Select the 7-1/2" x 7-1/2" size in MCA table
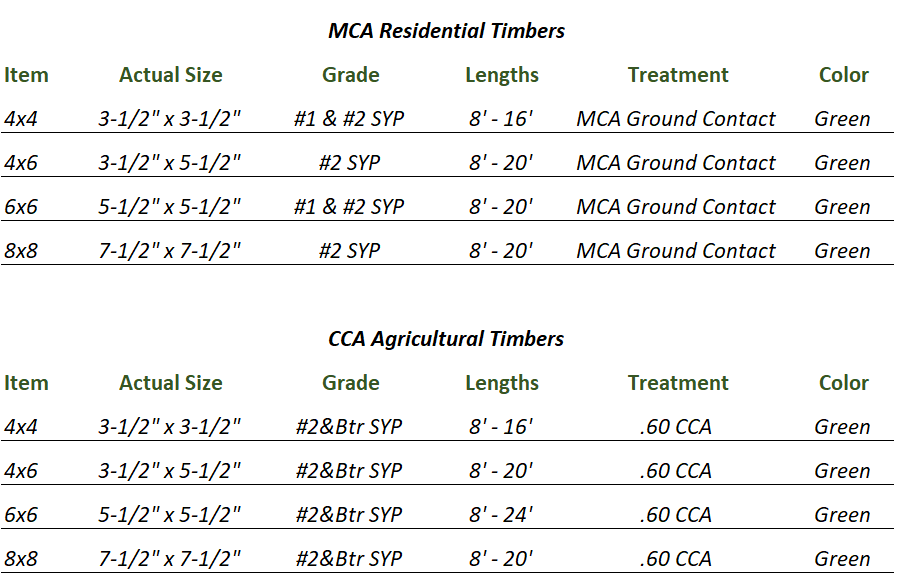Image resolution: width=916 pixels, height=576 pixels. (169, 251)
